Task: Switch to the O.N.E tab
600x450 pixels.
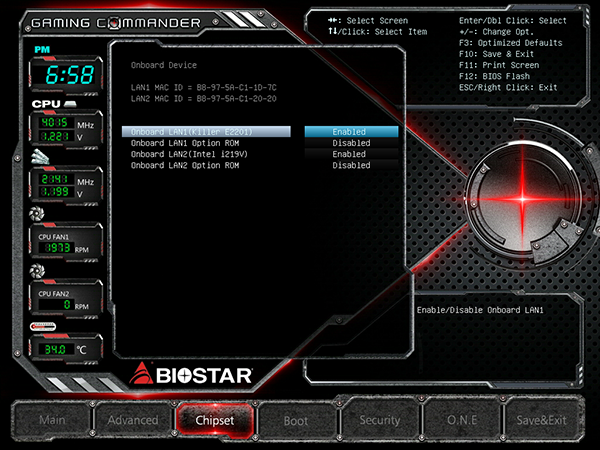Action: coord(462,420)
